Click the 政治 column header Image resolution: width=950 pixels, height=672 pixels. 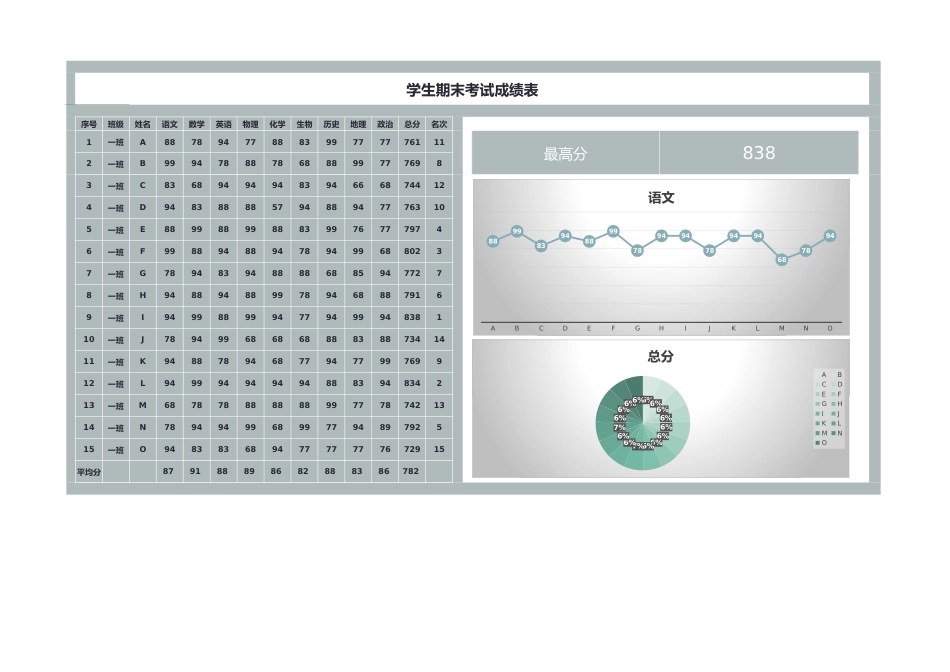pos(385,124)
